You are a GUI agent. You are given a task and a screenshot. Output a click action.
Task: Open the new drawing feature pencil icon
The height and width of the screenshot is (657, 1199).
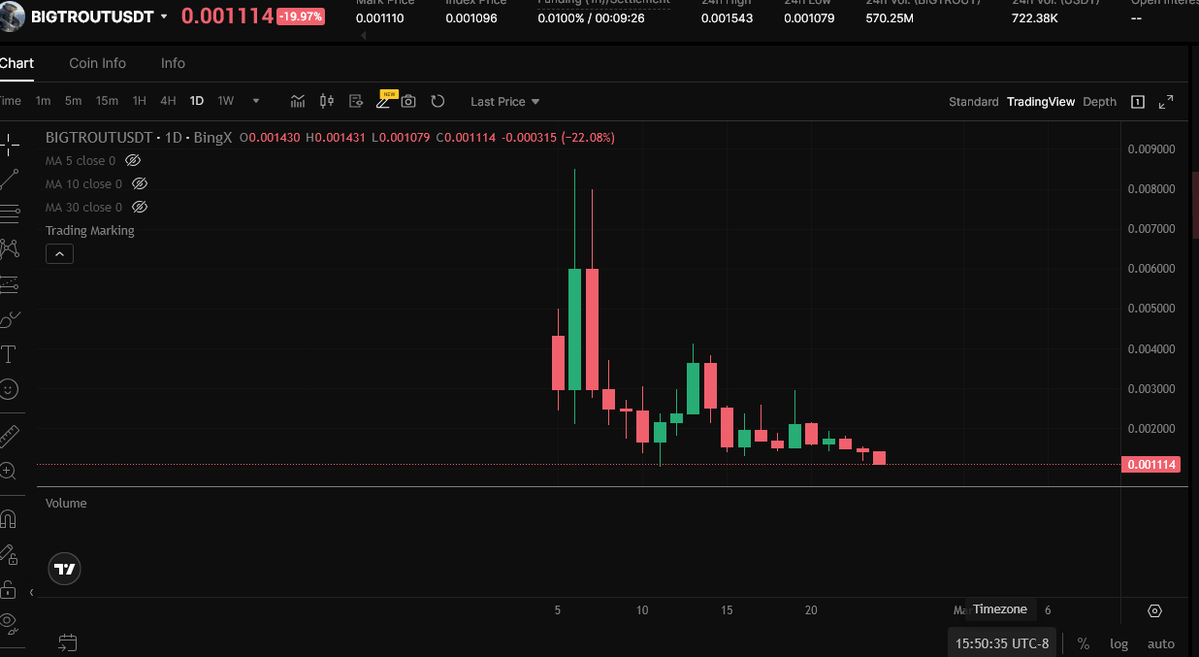[x=383, y=101]
